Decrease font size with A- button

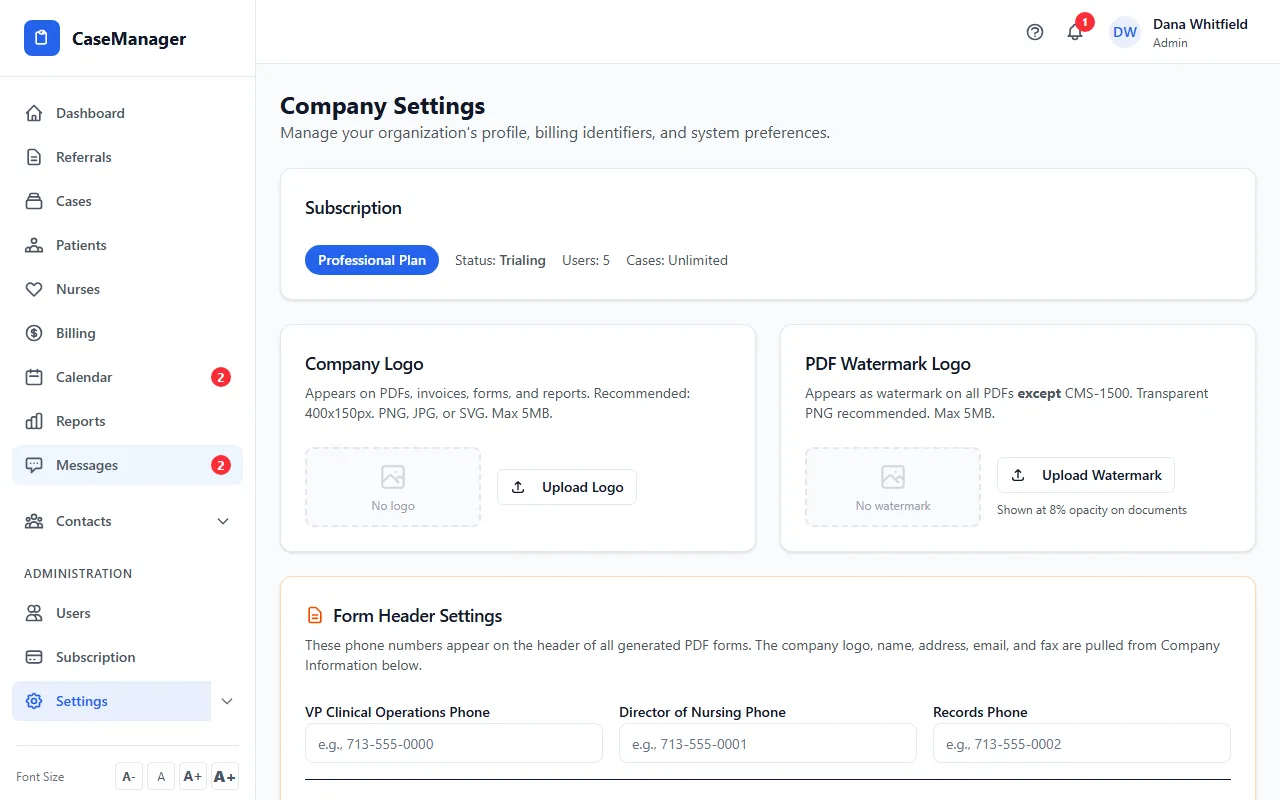129,777
